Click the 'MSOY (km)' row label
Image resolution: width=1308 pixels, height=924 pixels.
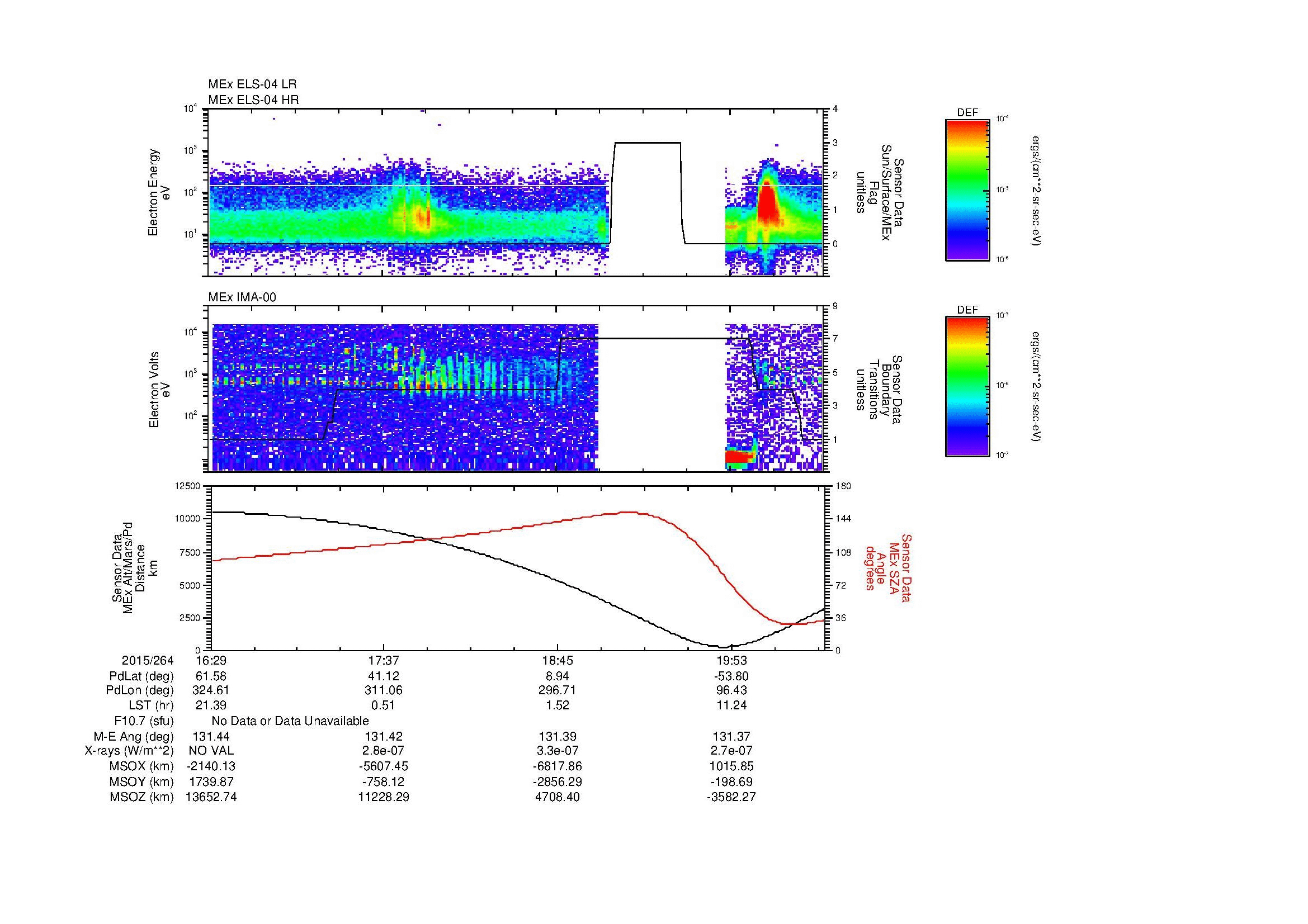tap(141, 782)
